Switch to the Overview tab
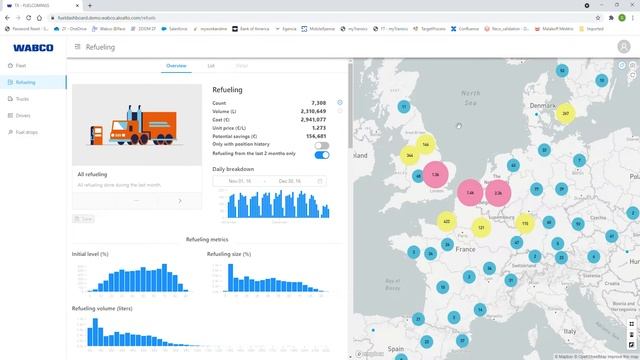640x360 pixels. click(176, 66)
